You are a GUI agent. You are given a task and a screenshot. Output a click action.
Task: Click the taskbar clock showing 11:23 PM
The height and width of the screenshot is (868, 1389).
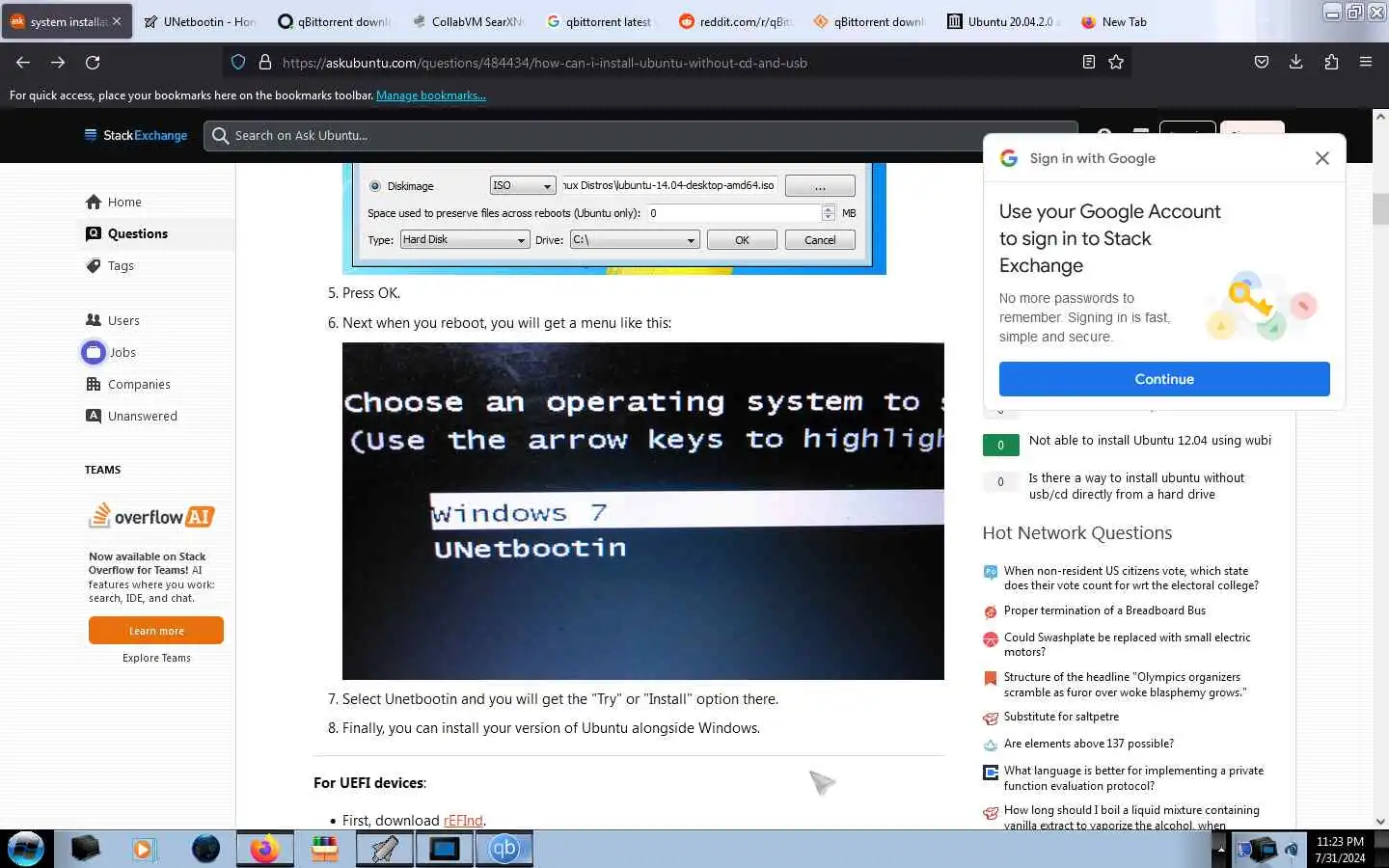coord(1340,850)
